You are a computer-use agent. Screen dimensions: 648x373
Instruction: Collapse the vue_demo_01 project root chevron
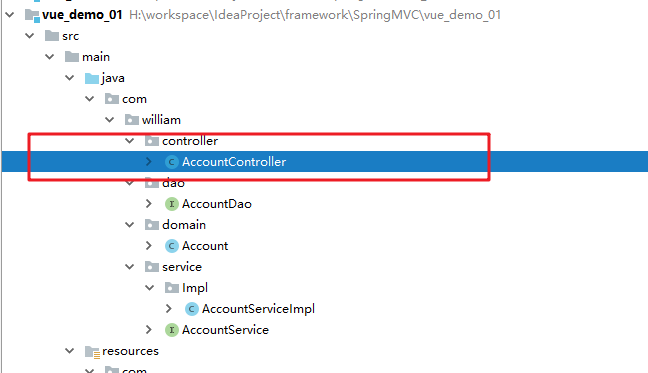(x=10, y=15)
